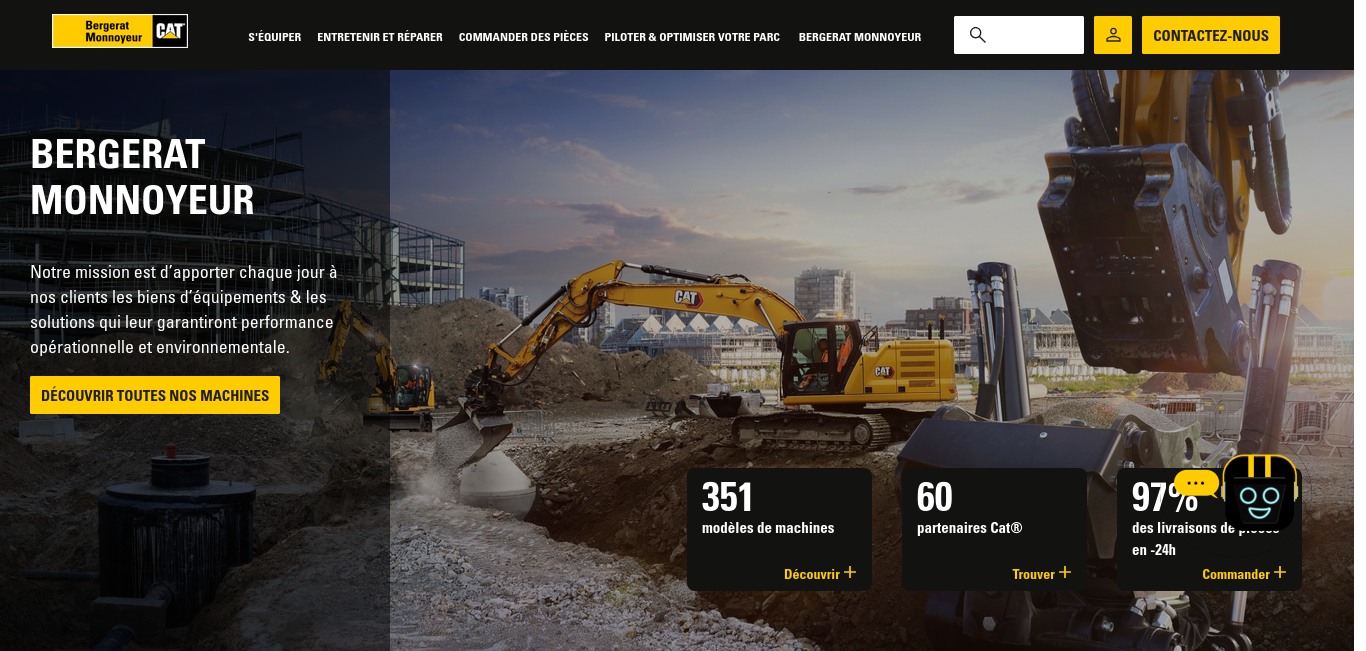Click the plus icon beside Découvrir
The image size is (1366, 651).
pyautogui.click(x=850, y=572)
